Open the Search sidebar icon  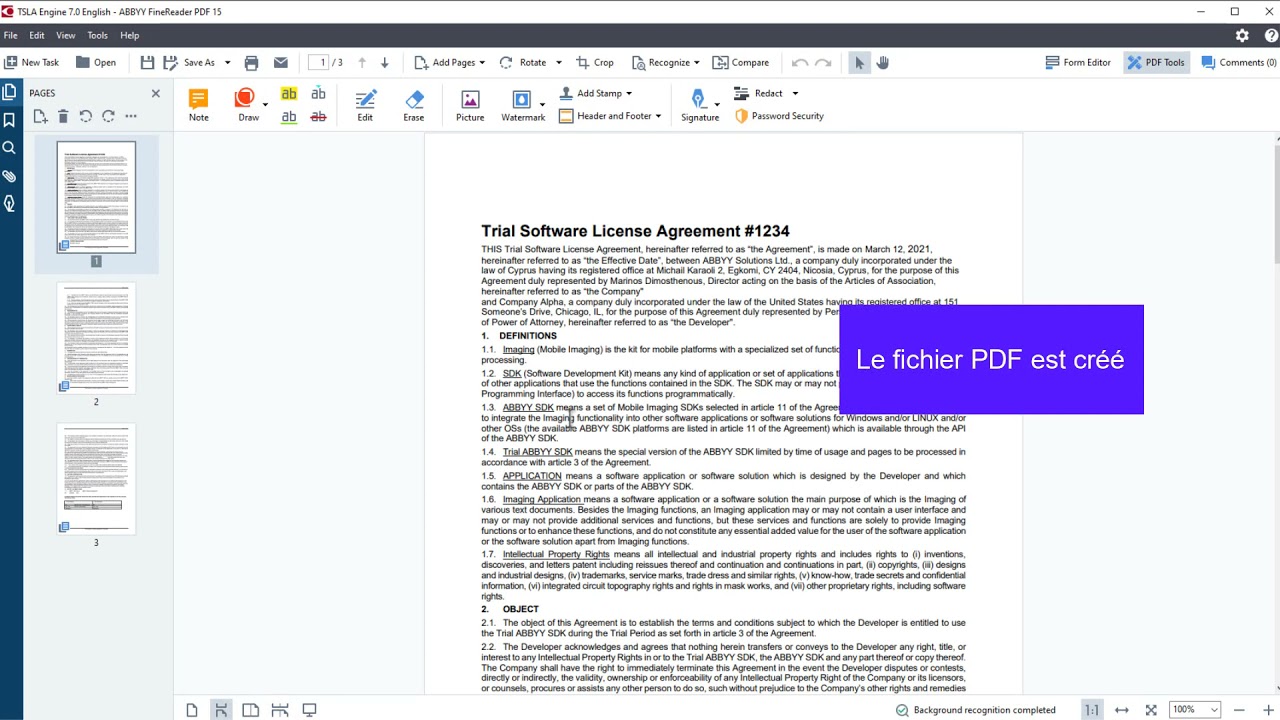[x=10, y=148]
